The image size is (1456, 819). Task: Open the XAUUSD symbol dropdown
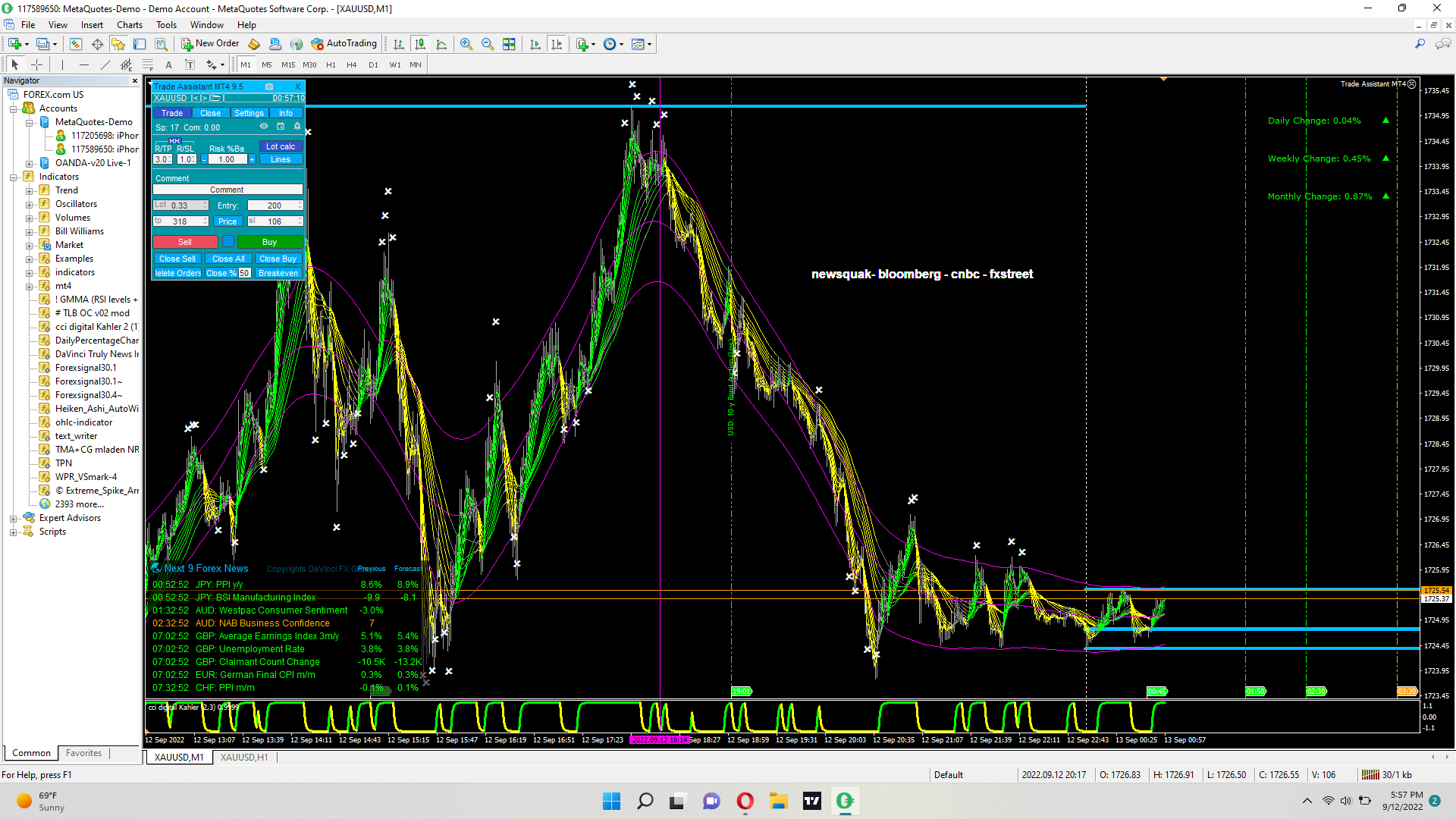[x=170, y=99]
